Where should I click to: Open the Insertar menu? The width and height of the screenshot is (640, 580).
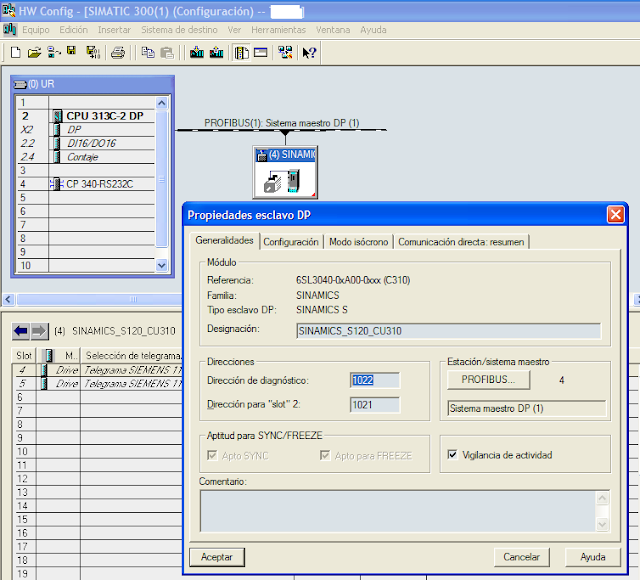[114, 30]
